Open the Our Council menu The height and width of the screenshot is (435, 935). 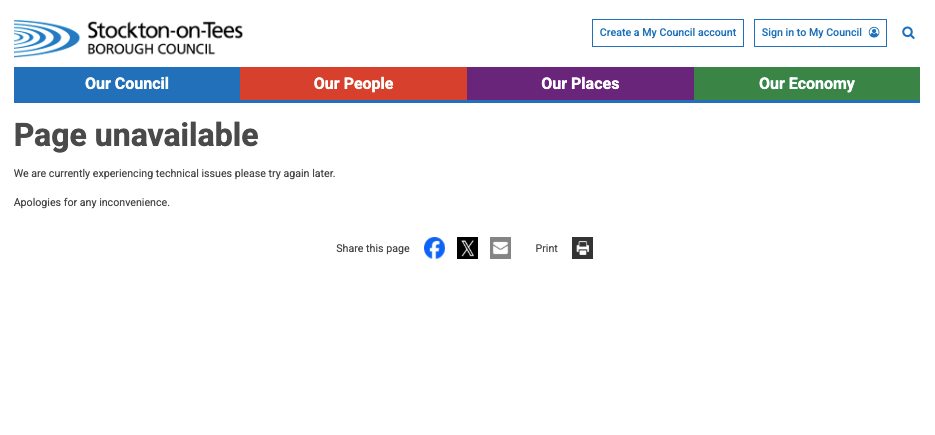click(127, 84)
